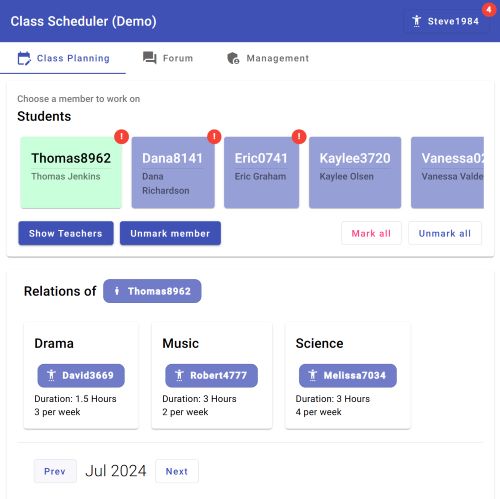Open the Robert4777 teacher chip under Music

211,376
